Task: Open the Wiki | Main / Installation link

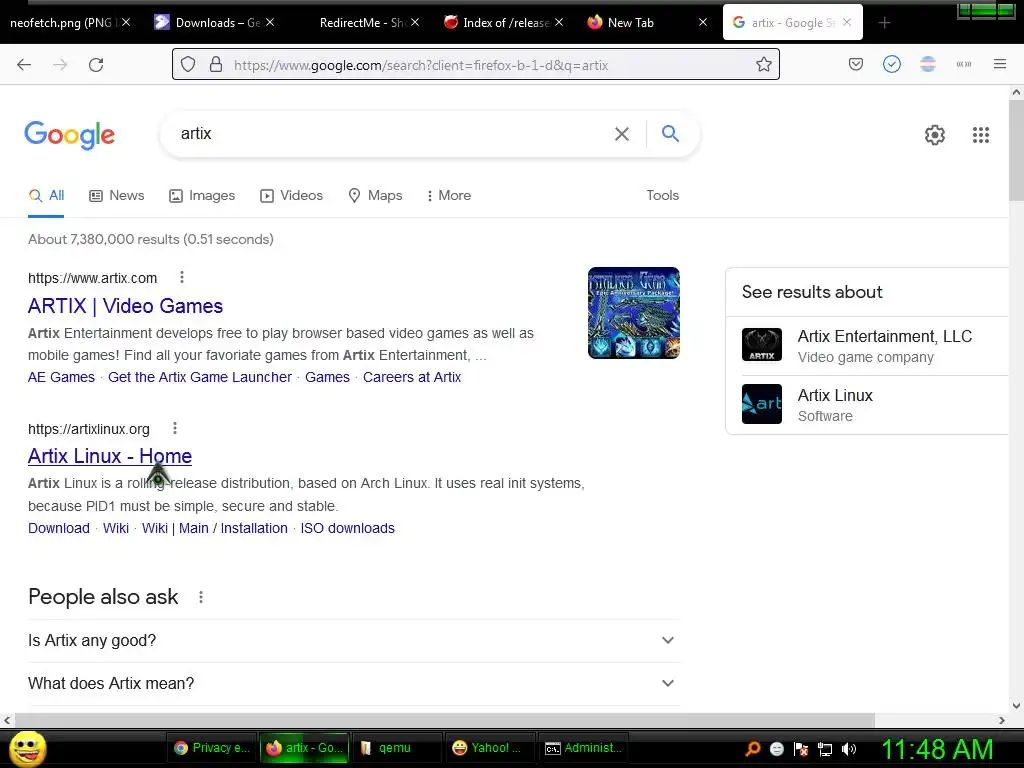Action: coord(215,528)
